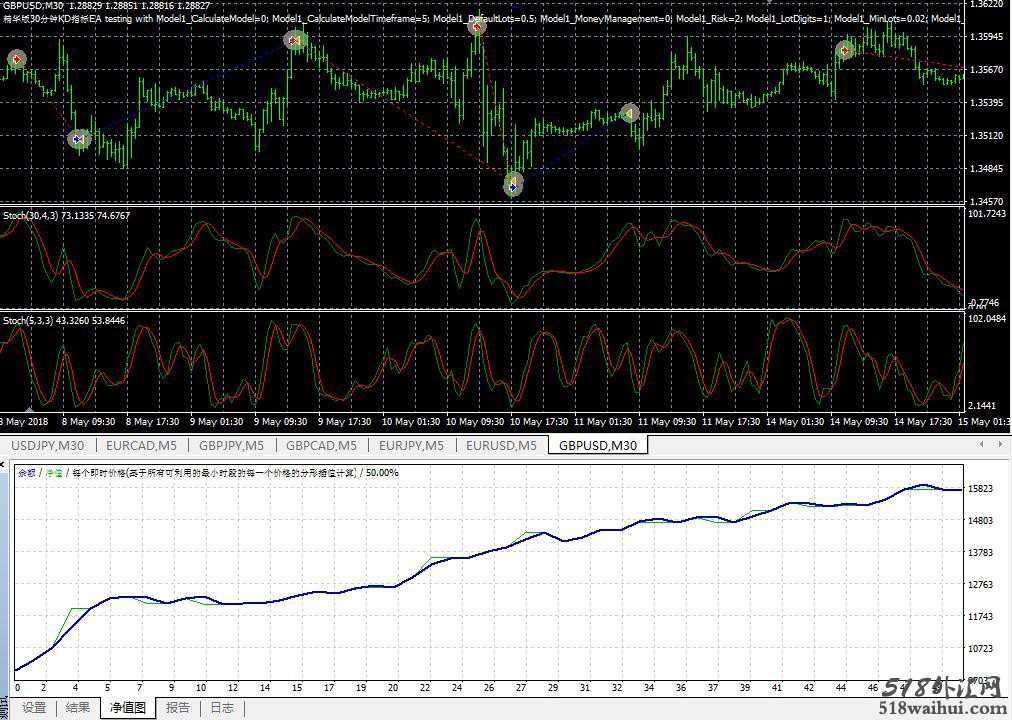
Task: Click the 14 May 09:30 time axis label
Action: point(858,422)
